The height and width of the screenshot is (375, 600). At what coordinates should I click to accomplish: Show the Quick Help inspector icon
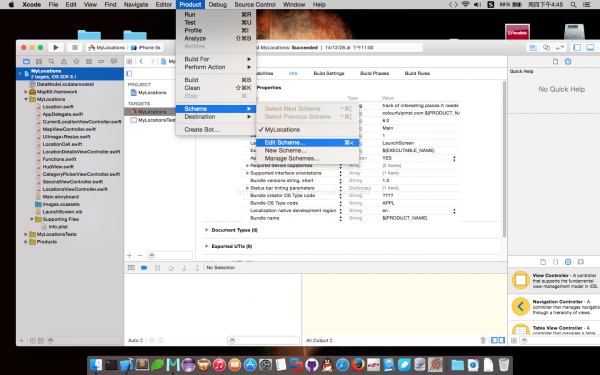pyautogui.click(x=568, y=62)
